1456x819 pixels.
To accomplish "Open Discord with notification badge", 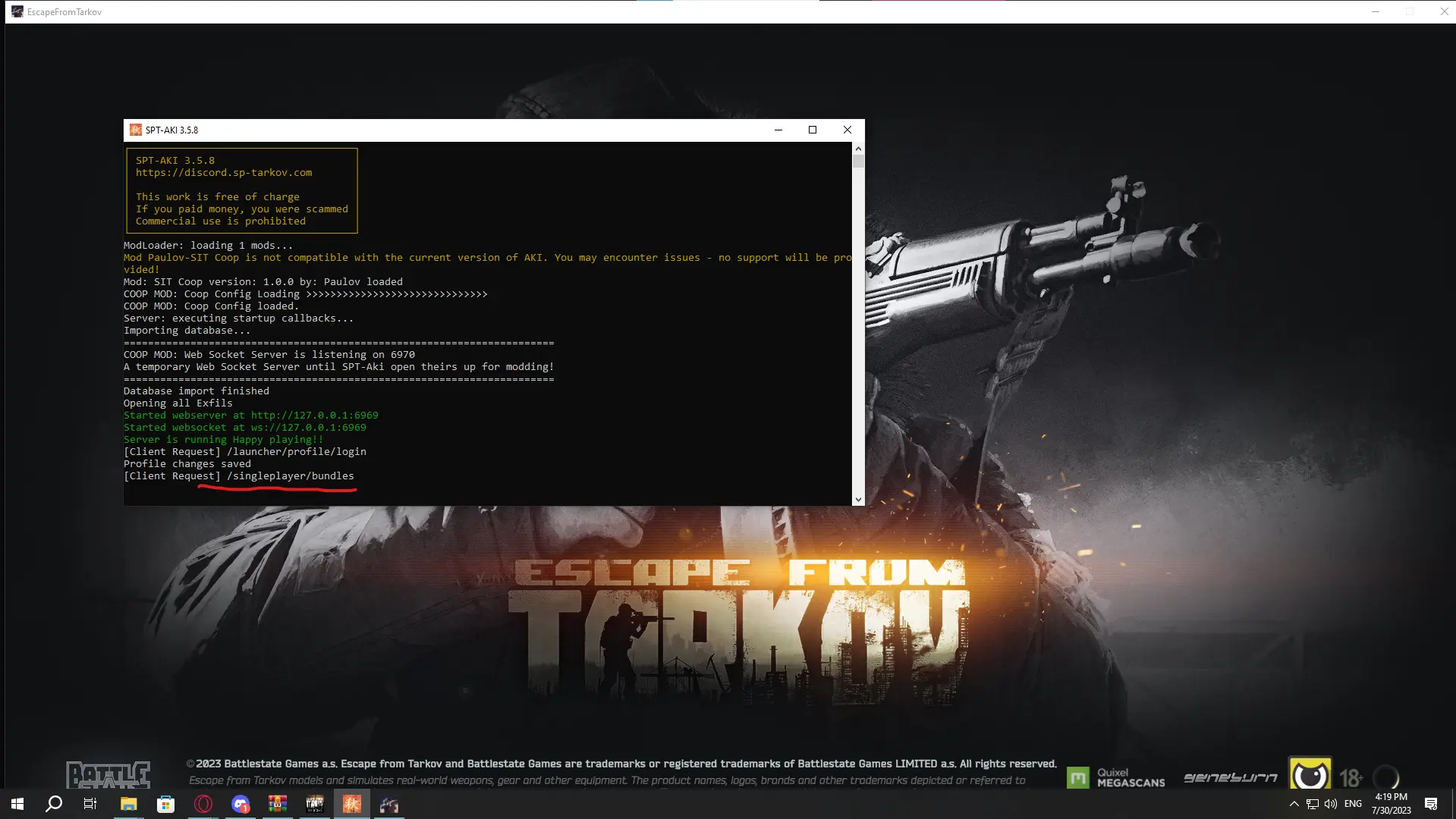I will point(240,804).
